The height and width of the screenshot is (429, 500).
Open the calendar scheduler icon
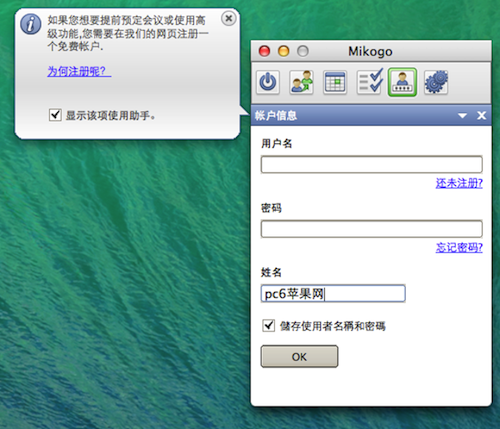tap(335, 82)
